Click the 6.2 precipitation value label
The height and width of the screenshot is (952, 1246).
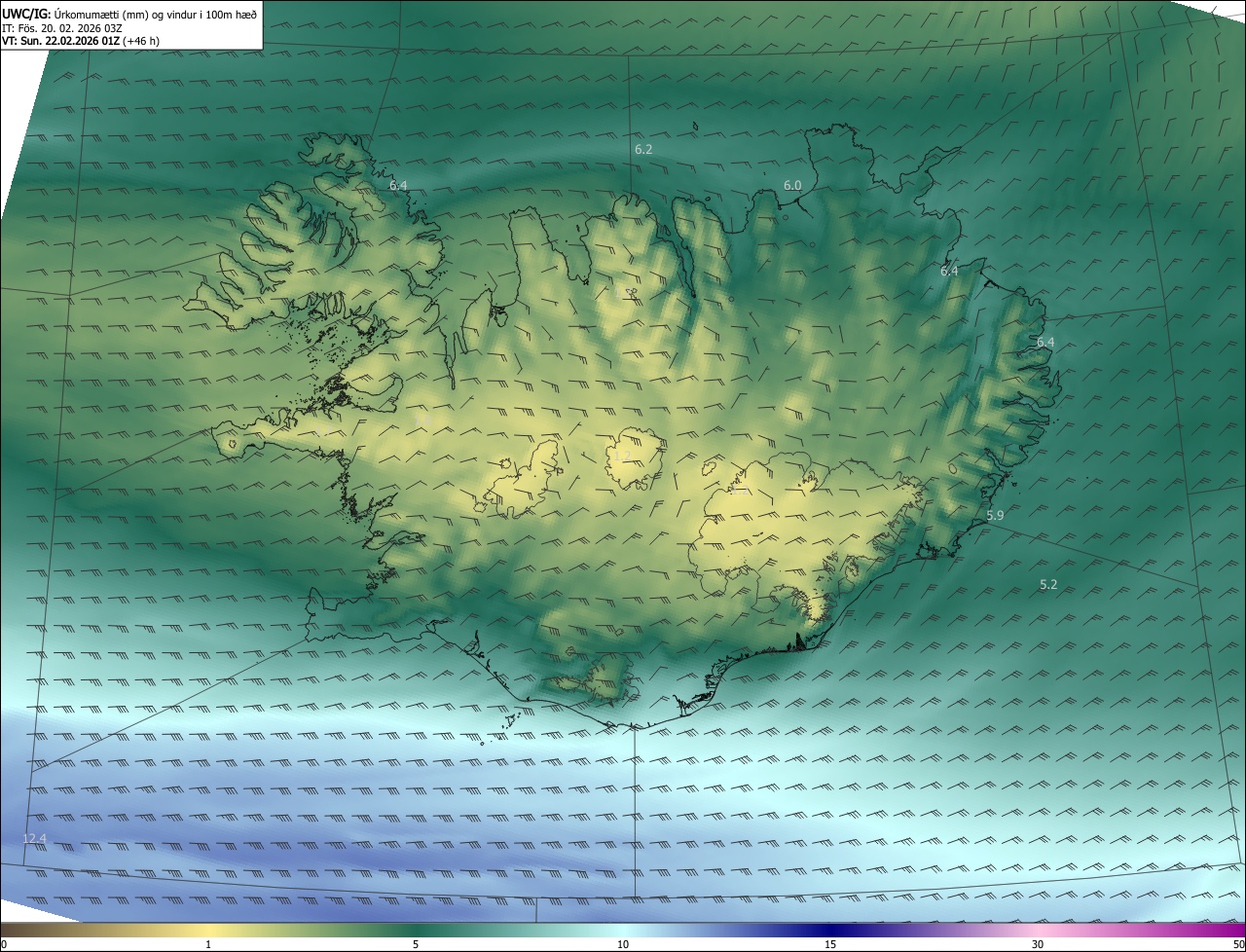click(643, 149)
